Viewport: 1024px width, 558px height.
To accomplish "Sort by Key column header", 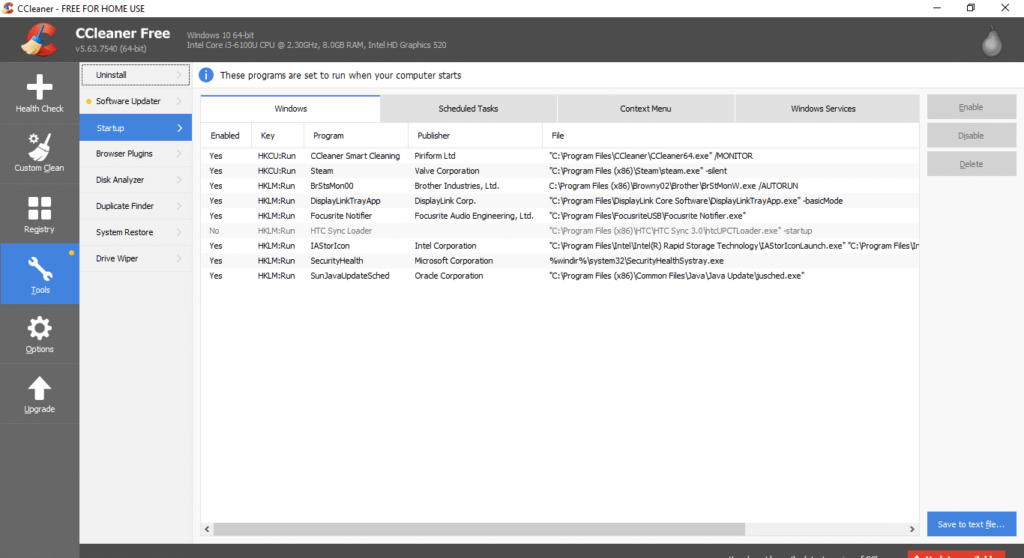I will [277, 135].
